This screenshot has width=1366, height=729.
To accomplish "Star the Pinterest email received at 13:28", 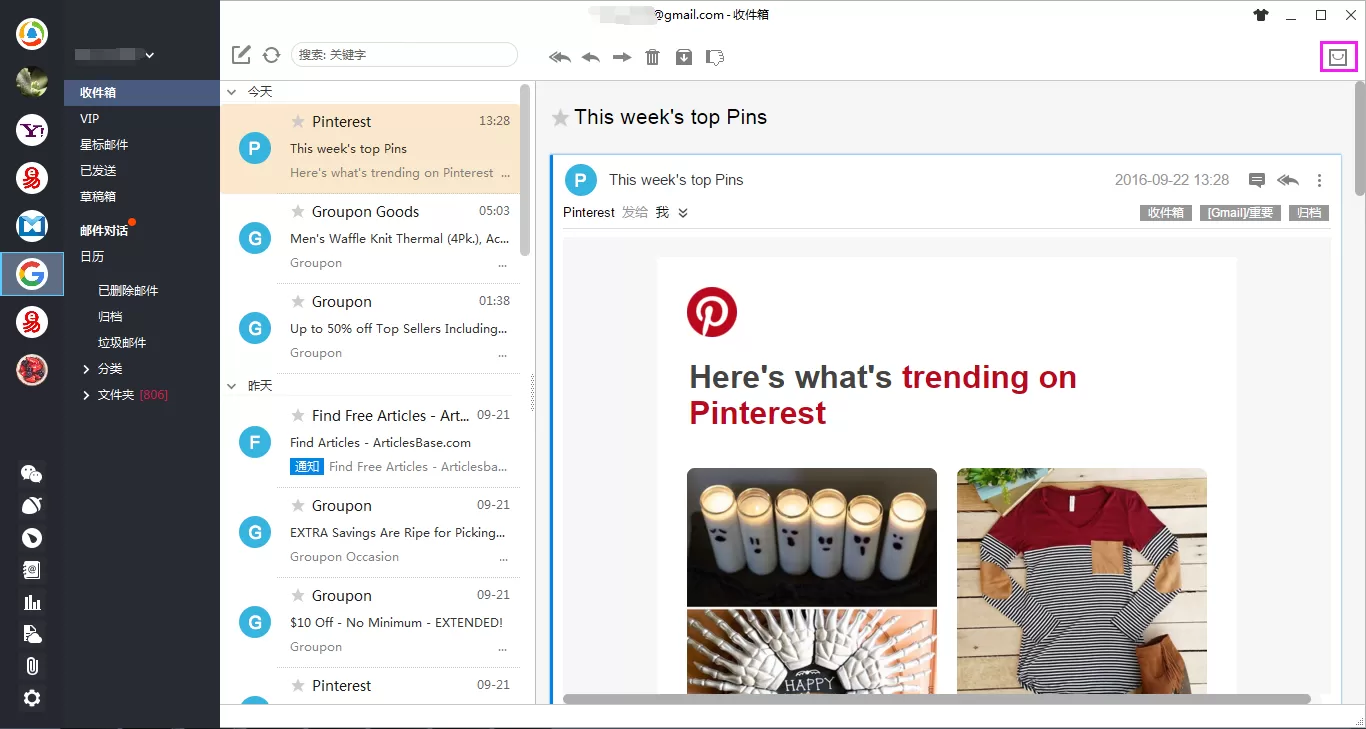I will pyautogui.click(x=298, y=121).
